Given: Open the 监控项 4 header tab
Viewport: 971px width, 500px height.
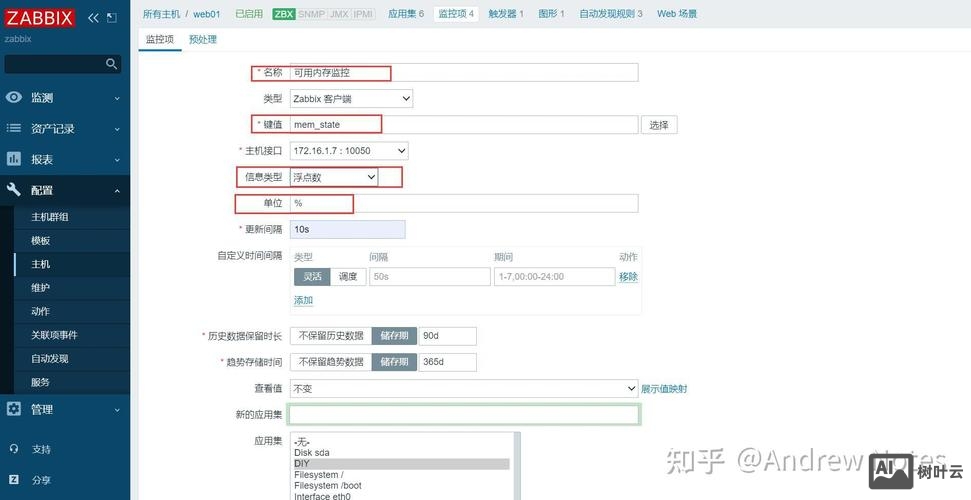Looking at the screenshot, I should tap(456, 14).
